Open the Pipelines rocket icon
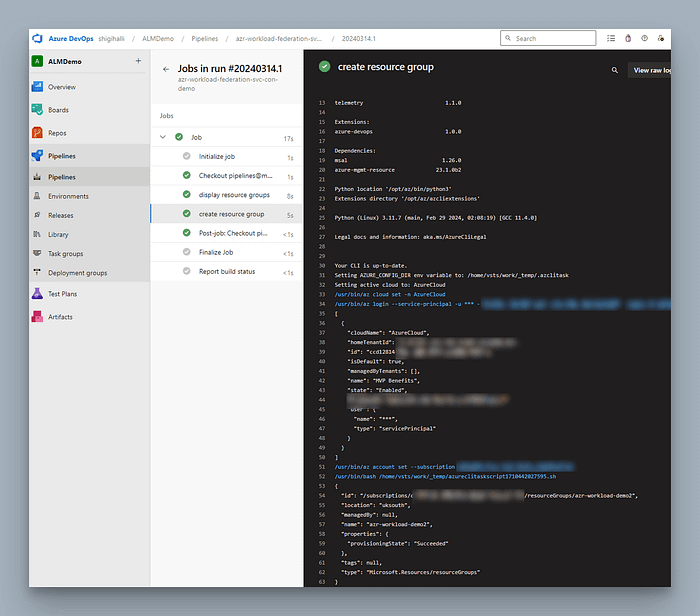The width and height of the screenshot is (700, 616). pos(38,156)
